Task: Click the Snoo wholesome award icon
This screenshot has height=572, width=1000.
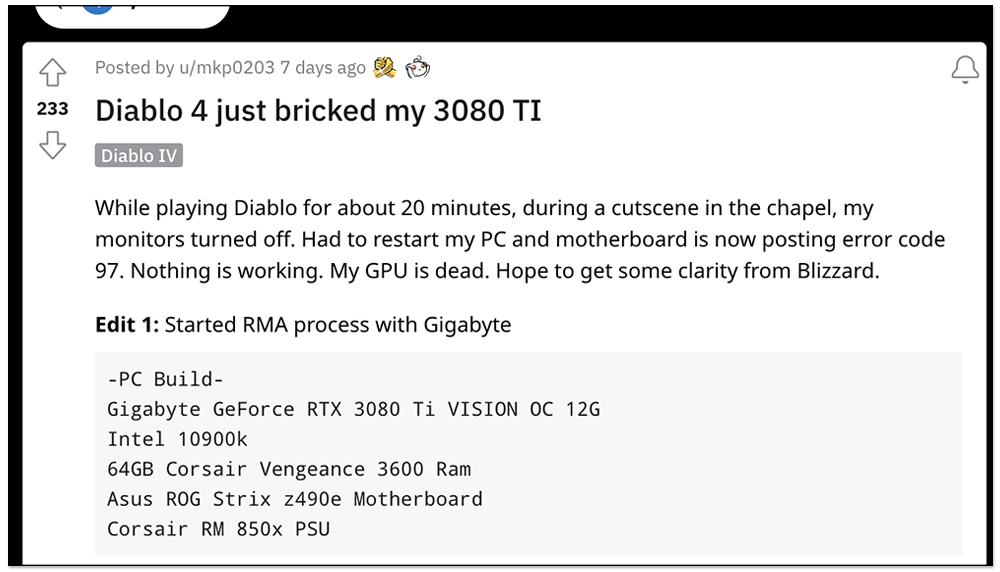Action: (418, 68)
